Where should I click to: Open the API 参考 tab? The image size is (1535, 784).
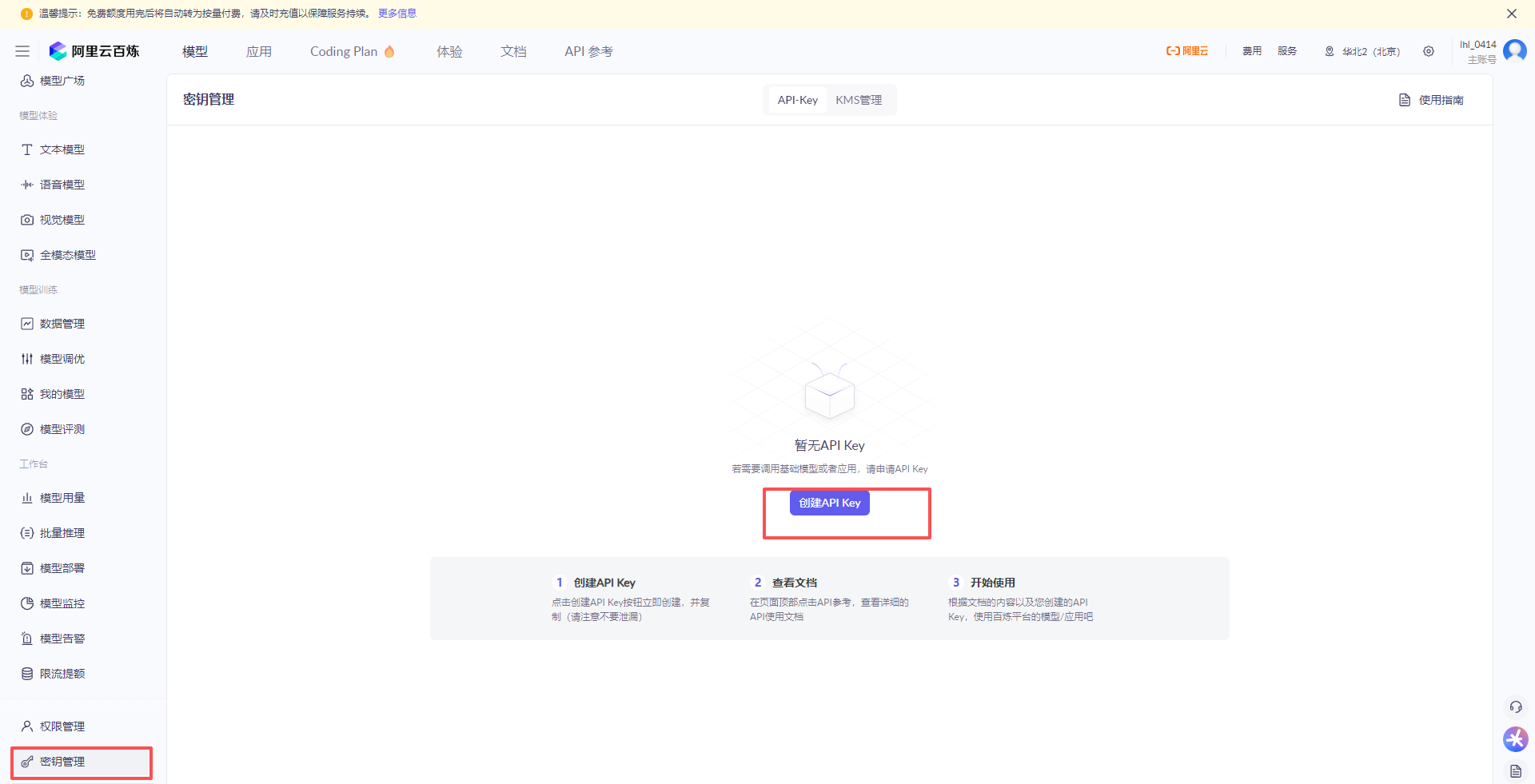(x=589, y=51)
